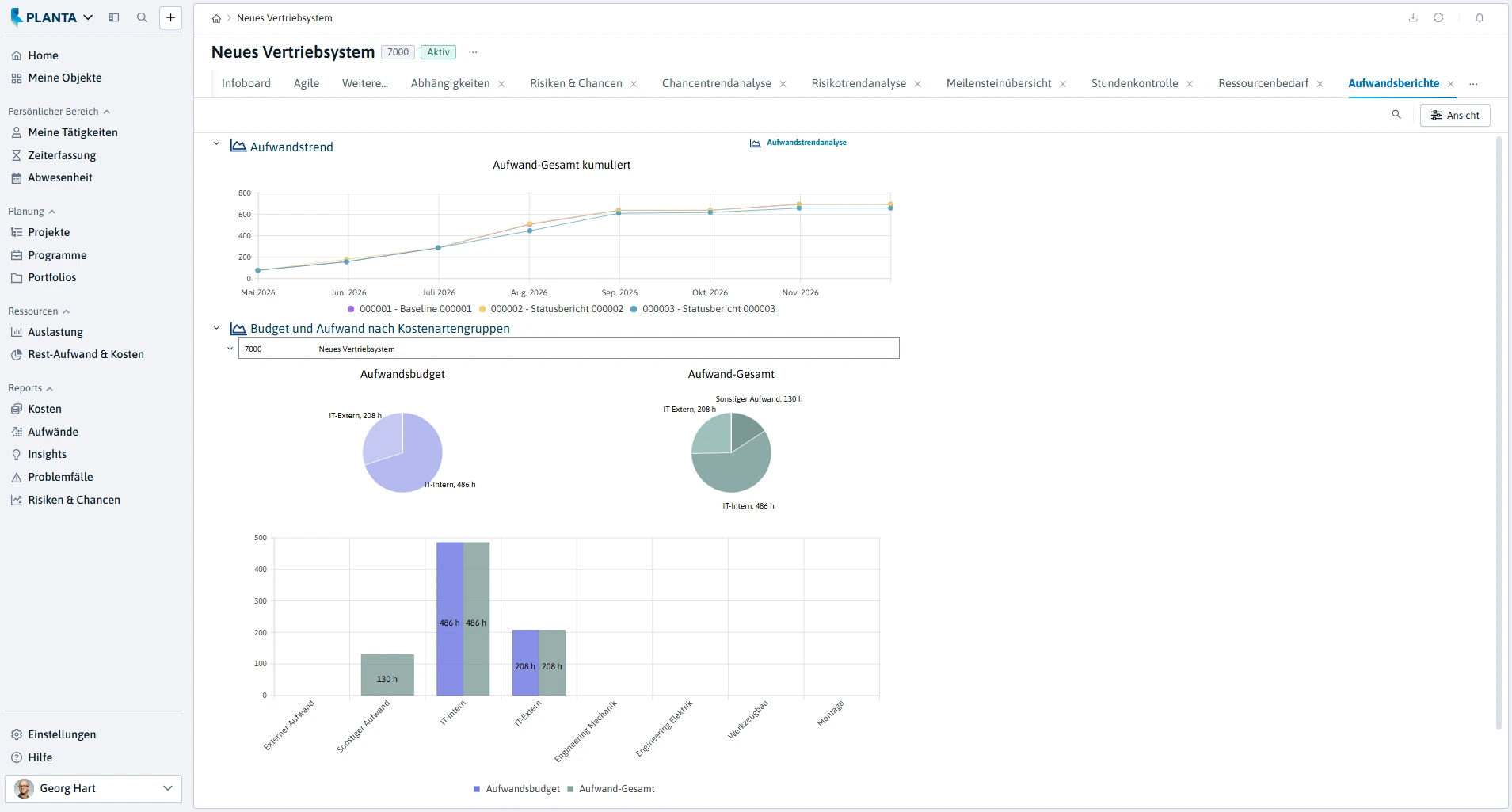
Task: Open the project more options ellipsis
Action: [473, 52]
